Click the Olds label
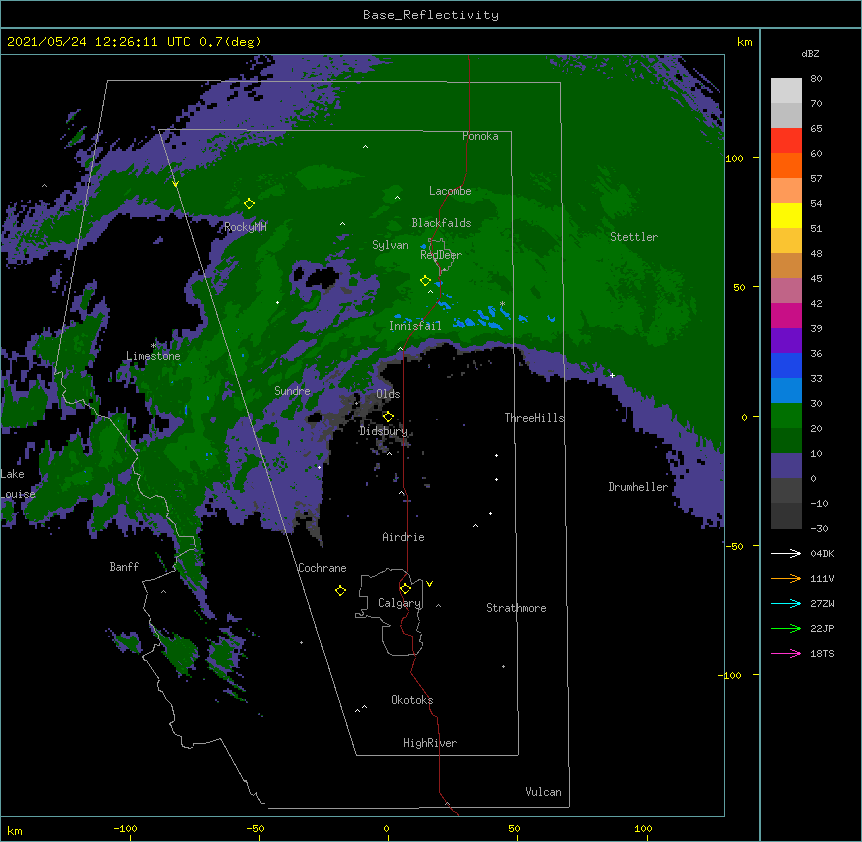862x842 pixels. (388, 394)
